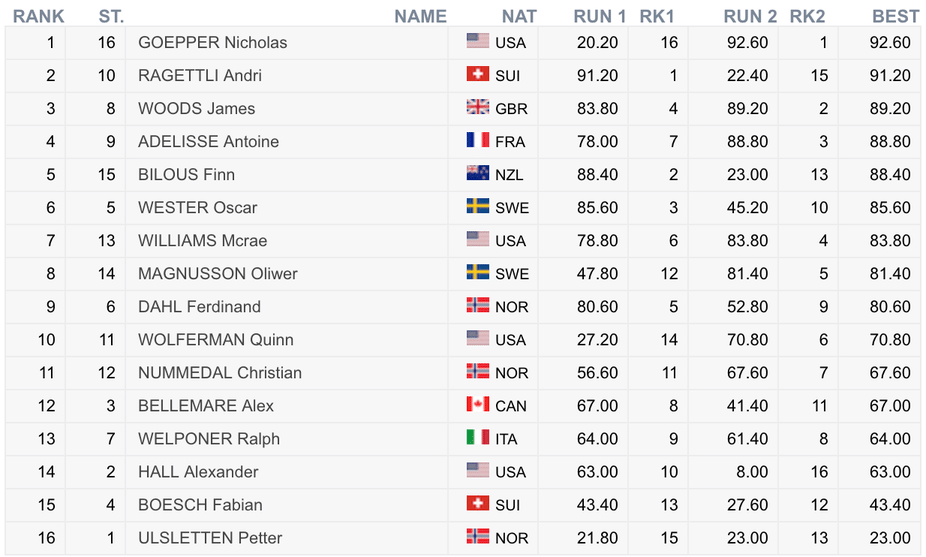Click the RANK column header
926x557 pixels.
point(38,16)
